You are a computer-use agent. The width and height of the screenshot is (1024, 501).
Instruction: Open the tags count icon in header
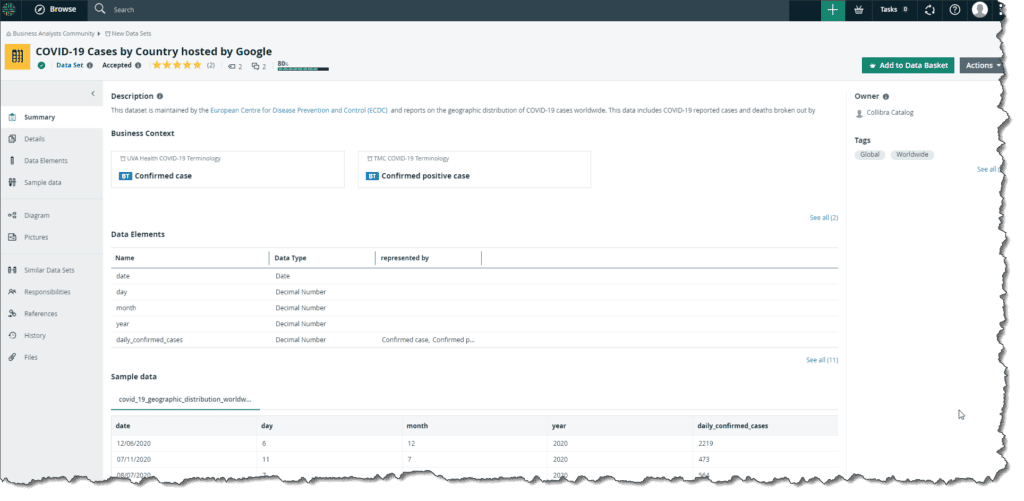(x=235, y=66)
